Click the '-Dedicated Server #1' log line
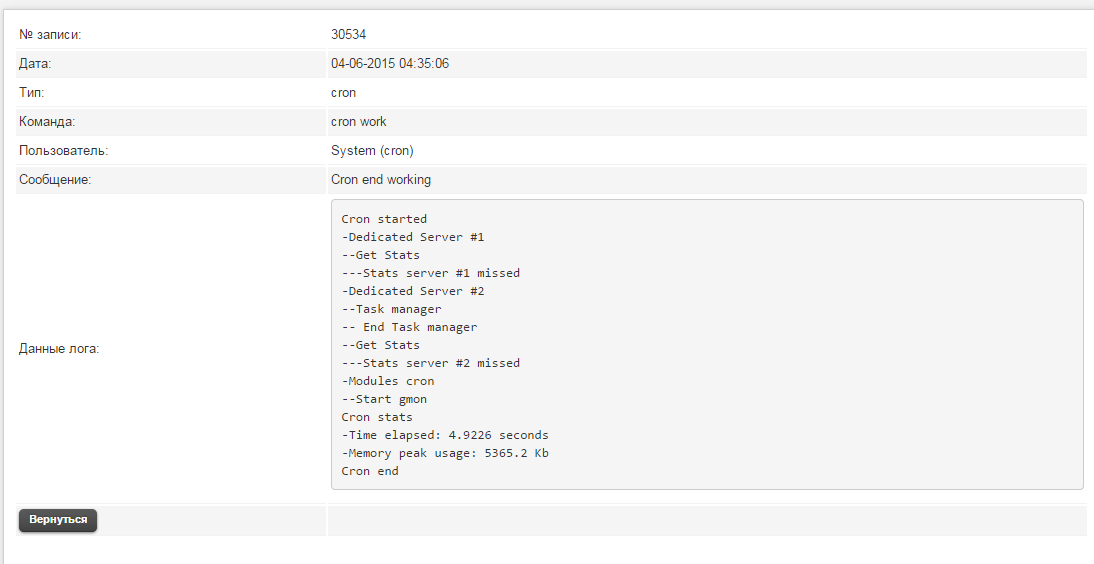1094x564 pixels. (413, 237)
